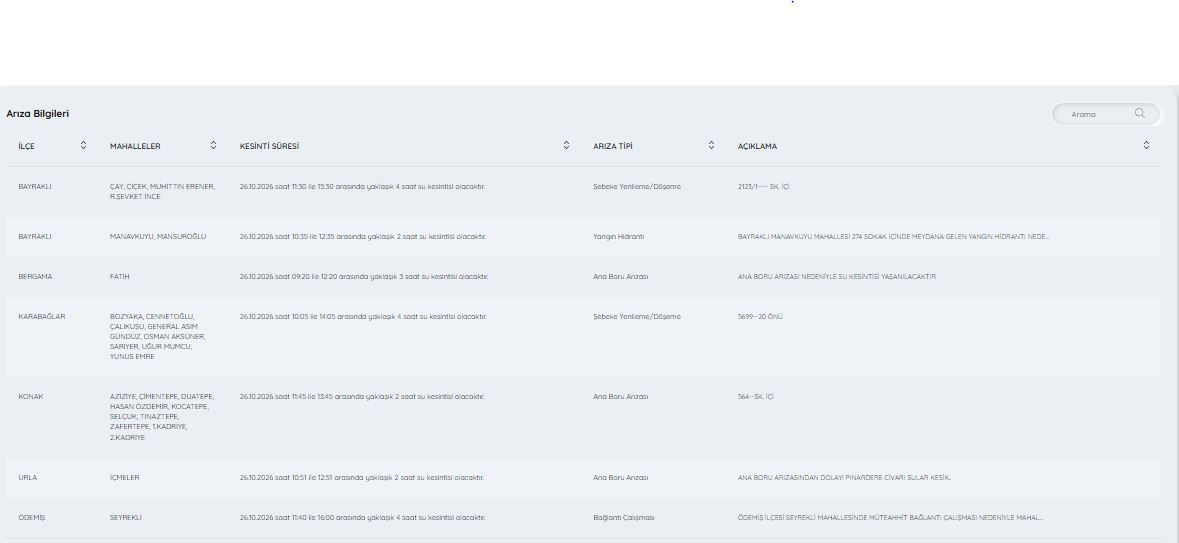Click Ana Boru Arızası in KONAK row
Image resolution: width=1179 pixels, height=543 pixels.
click(621, 396)
